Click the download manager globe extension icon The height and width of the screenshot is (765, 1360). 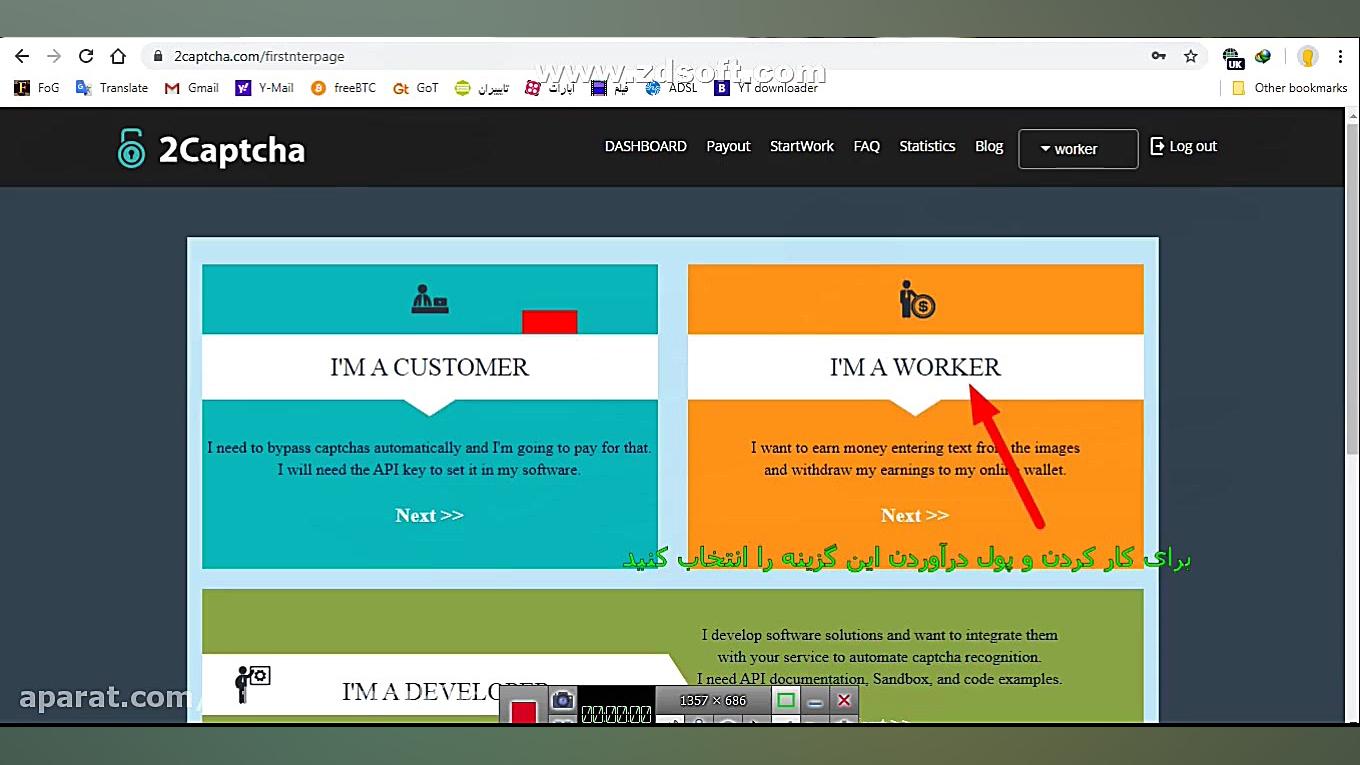1263,56
